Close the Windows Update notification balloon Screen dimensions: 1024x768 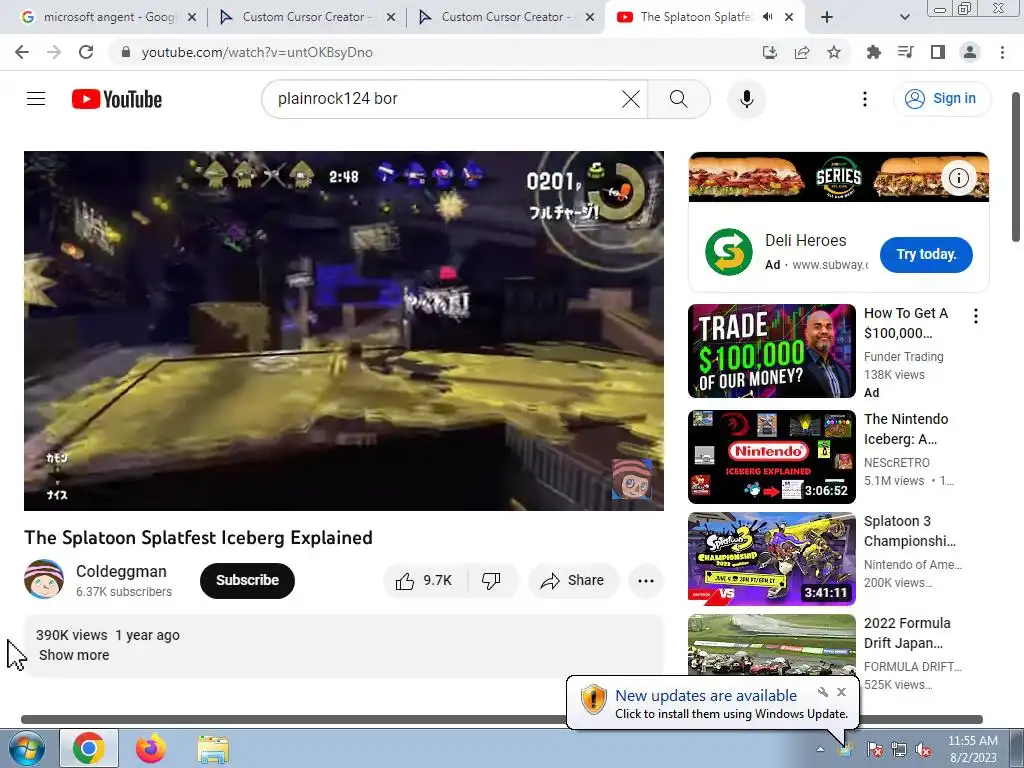[x=842, y=692]
